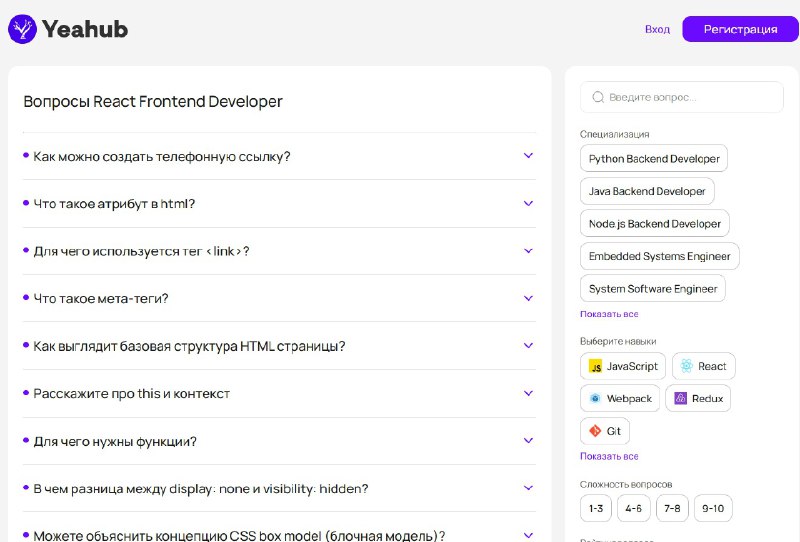Toggle difficulty filter 7-8
This screenshot has height=542, width=800.
[x=671, y=508]
